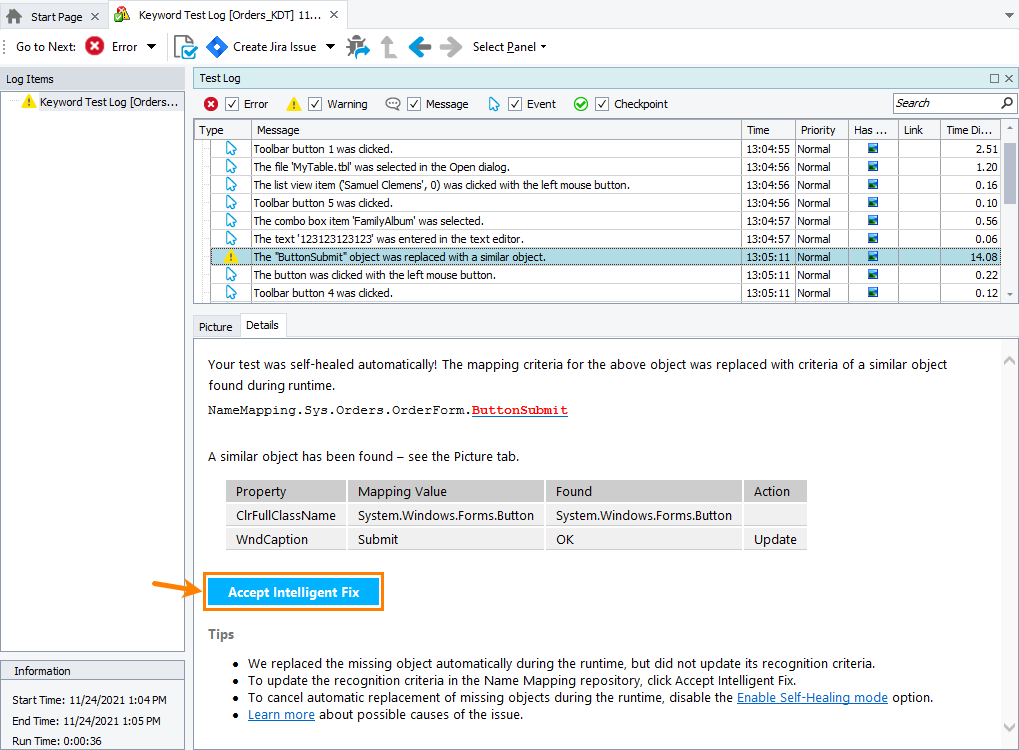Open the Enable Self-Healing mode link

click(x=812, y=697)
